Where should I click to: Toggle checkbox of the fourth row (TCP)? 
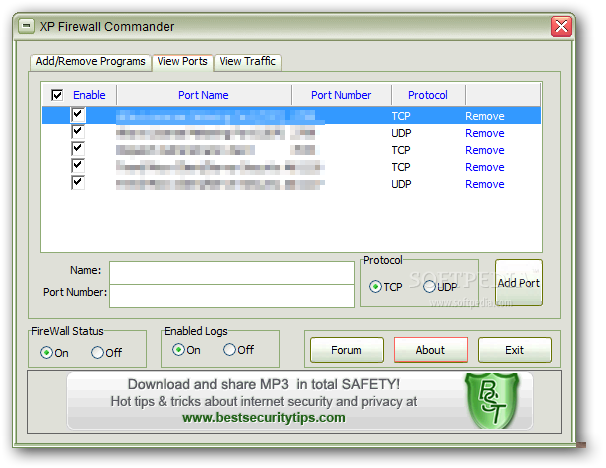pos(78,166)
